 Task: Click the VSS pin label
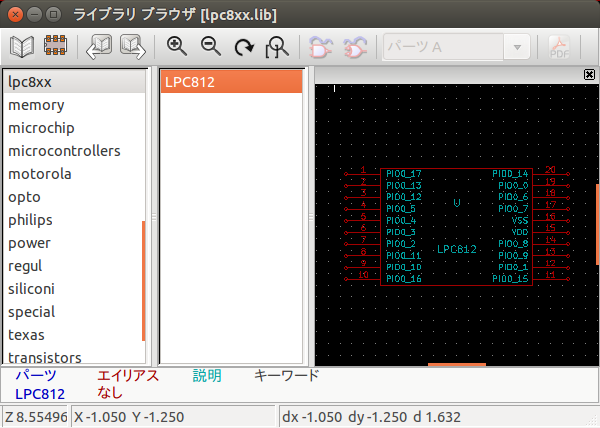tap(520, 220)
